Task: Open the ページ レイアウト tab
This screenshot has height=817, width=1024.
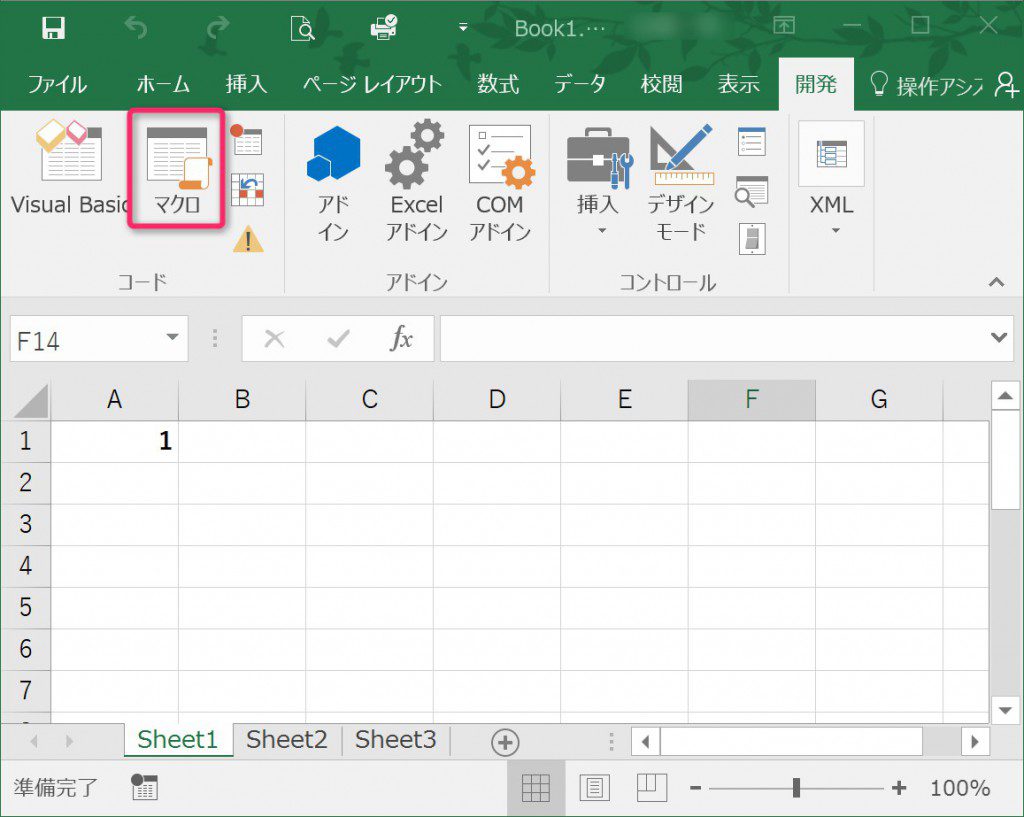Action: pos(372,84)
